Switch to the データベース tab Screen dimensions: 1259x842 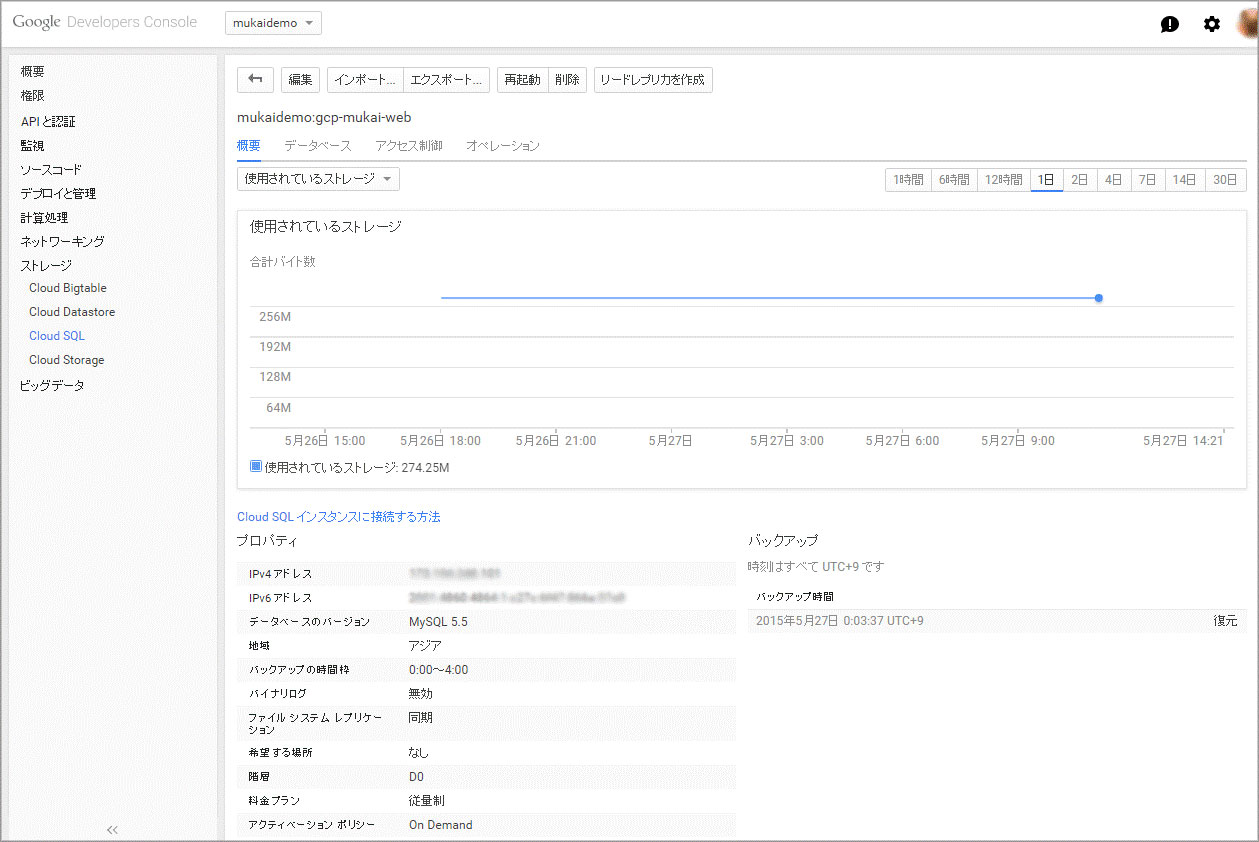317,146
